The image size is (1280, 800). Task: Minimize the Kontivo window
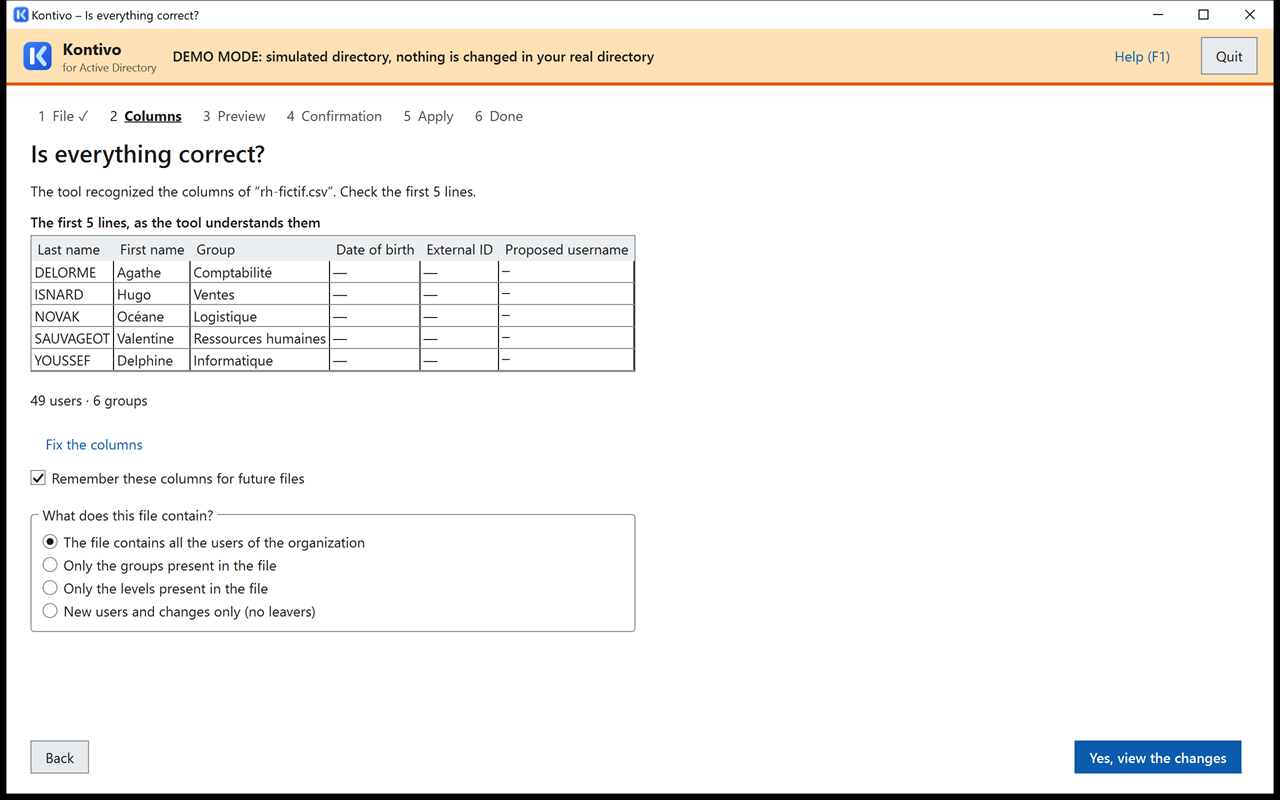coord(1158,15)
